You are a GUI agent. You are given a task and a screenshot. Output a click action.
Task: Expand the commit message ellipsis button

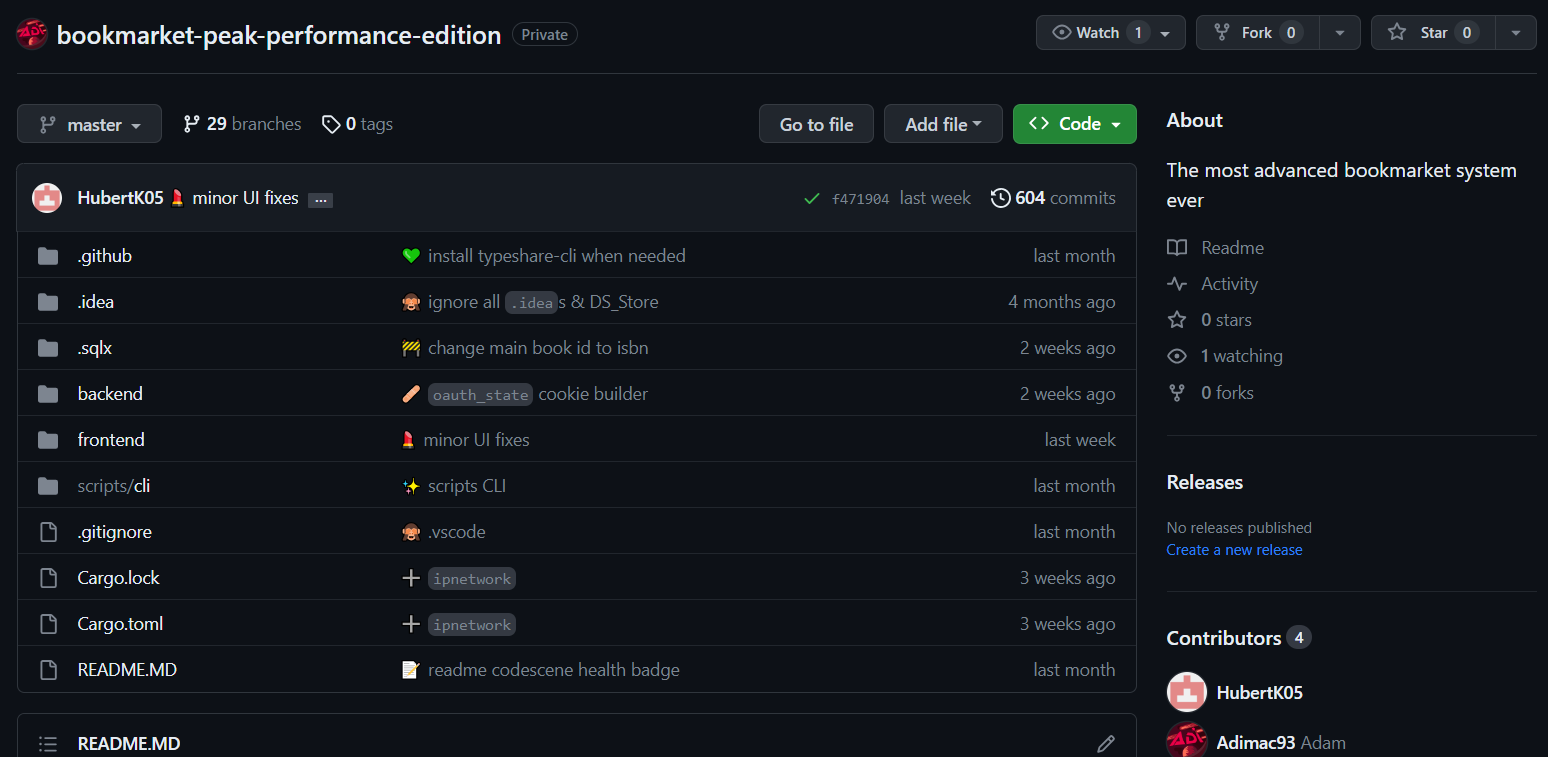point(320,199)
